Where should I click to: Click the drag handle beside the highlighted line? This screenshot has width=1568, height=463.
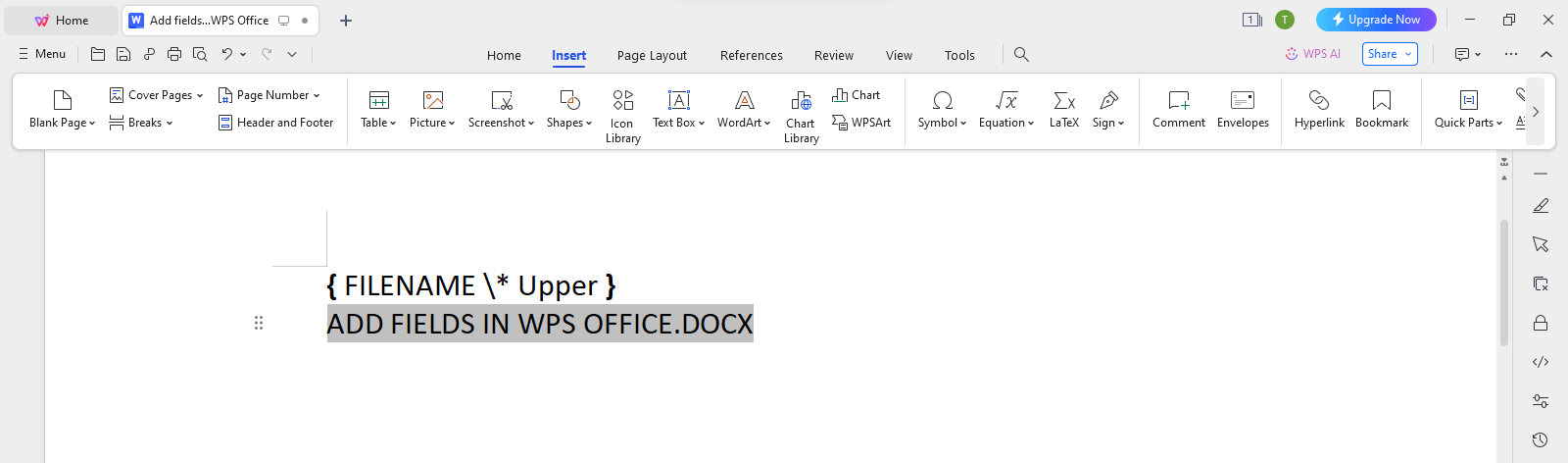(259, 323)
